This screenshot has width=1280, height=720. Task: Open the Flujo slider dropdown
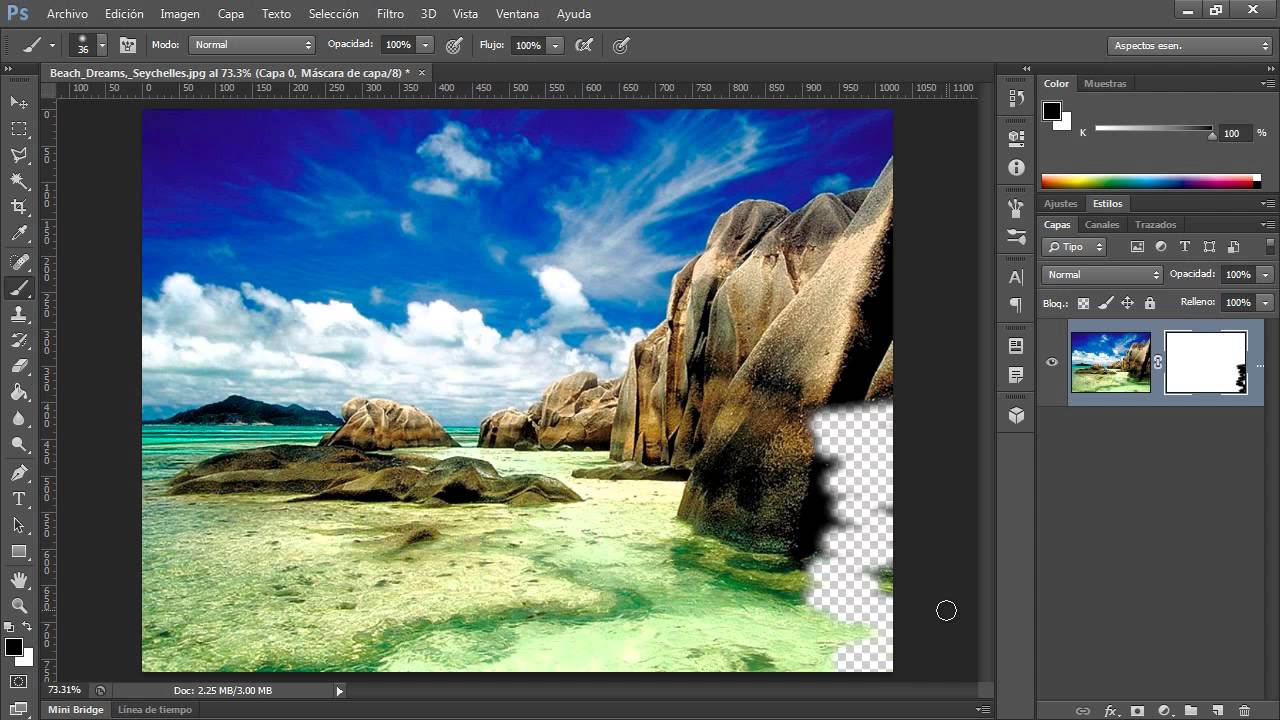[555, 45]
